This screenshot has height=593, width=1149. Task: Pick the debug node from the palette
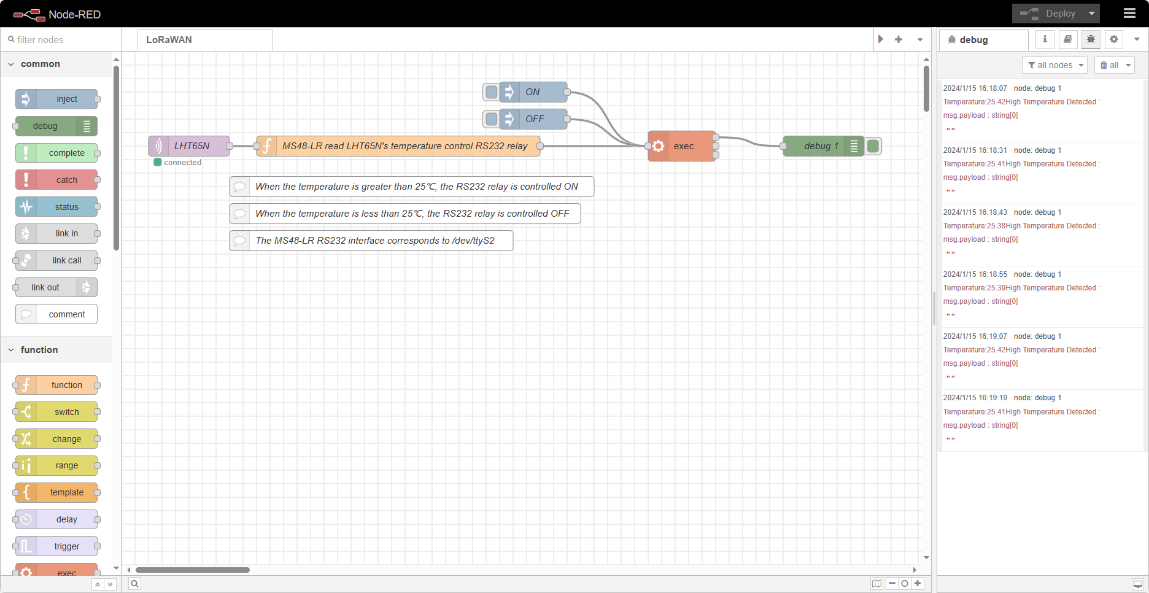coord(56,126)
